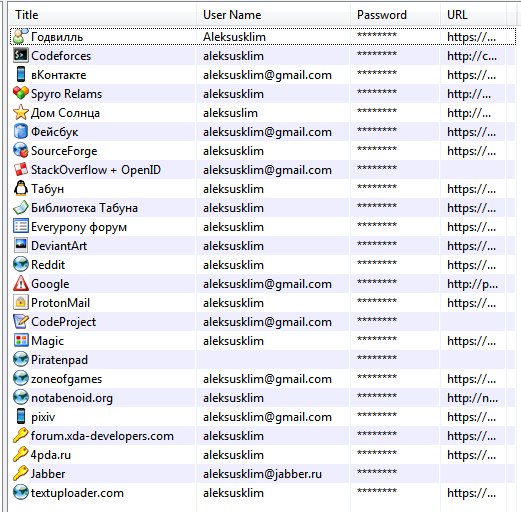Click the URL cell of textuploader.com

(471, 493)
